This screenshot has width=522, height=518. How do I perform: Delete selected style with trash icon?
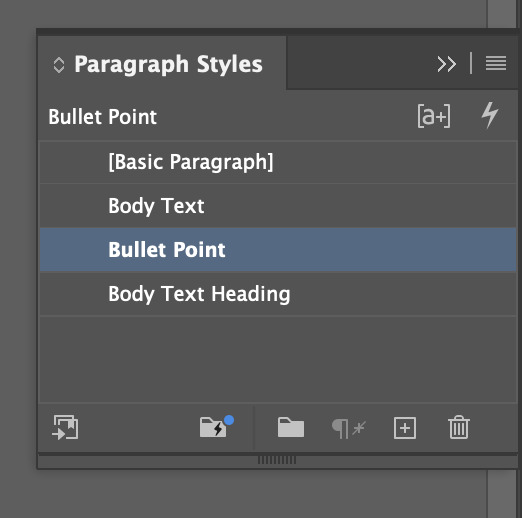coord(459,427)
